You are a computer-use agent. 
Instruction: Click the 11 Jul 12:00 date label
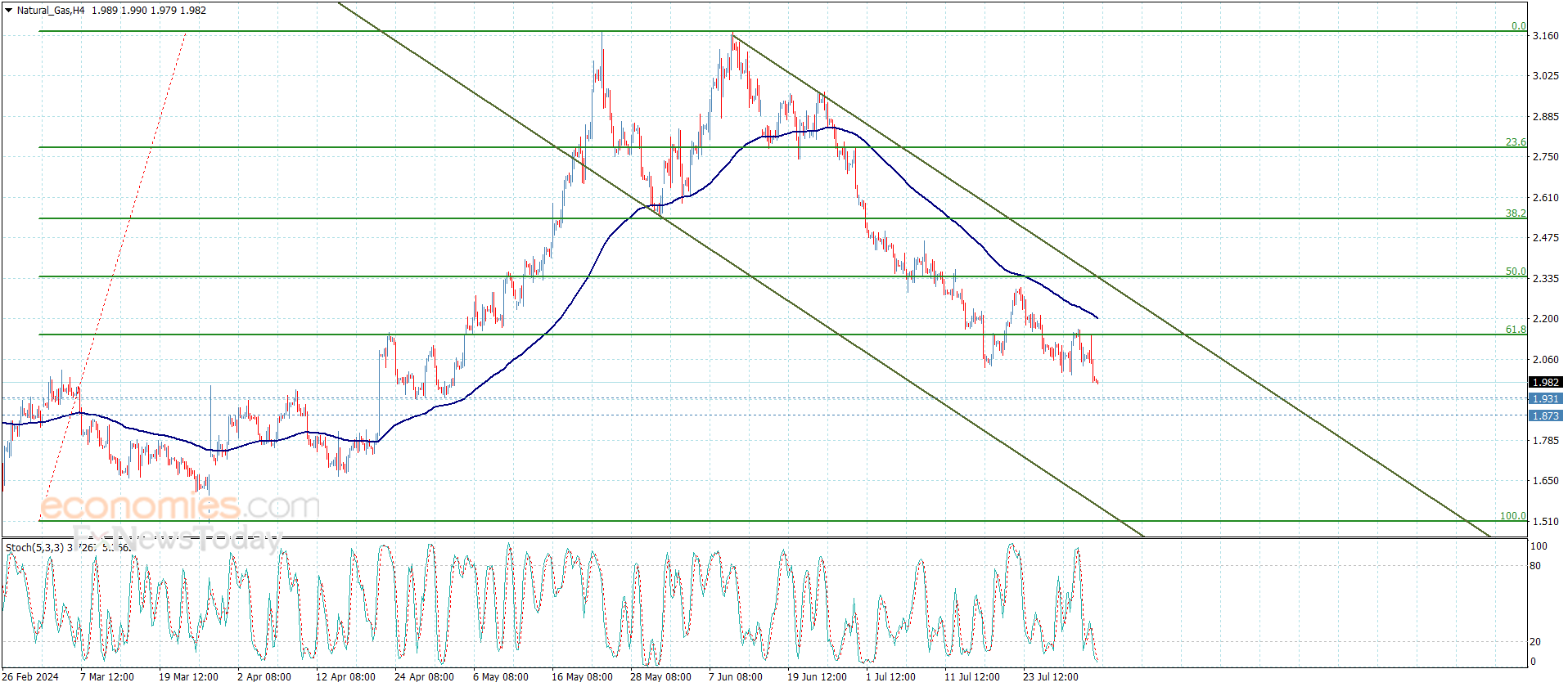971,676
